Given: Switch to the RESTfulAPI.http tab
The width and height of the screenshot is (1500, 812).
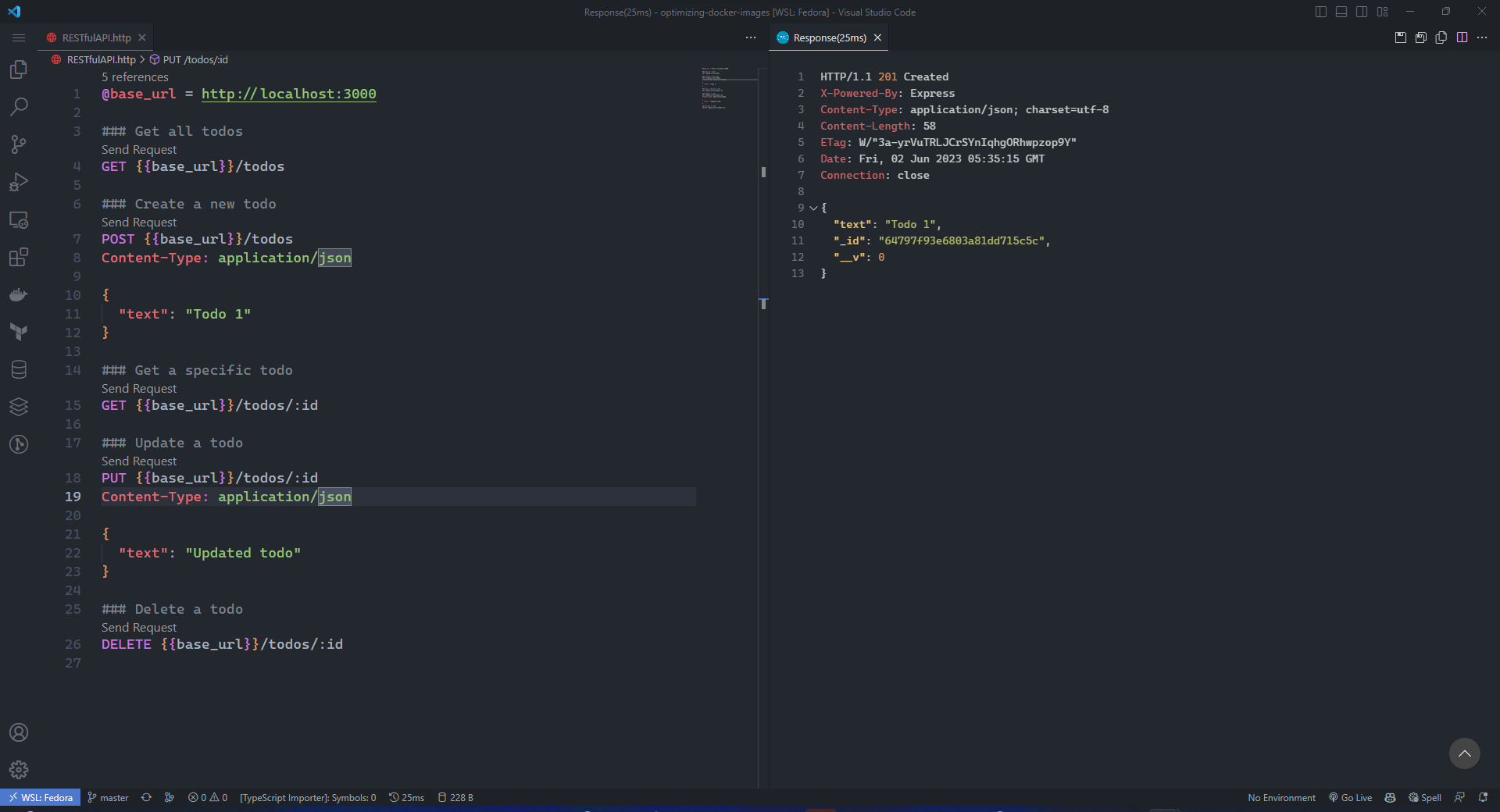Looking at the screenshot, I should 96,37.
